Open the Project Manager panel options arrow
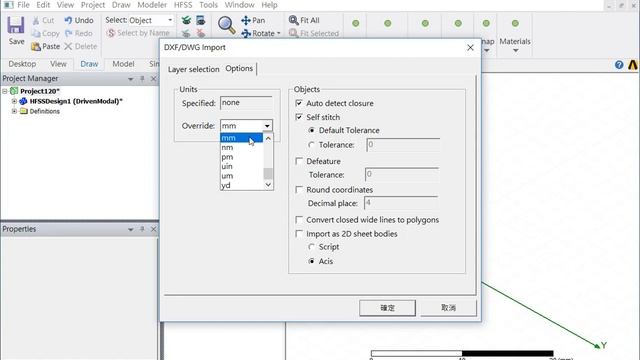 131,79
